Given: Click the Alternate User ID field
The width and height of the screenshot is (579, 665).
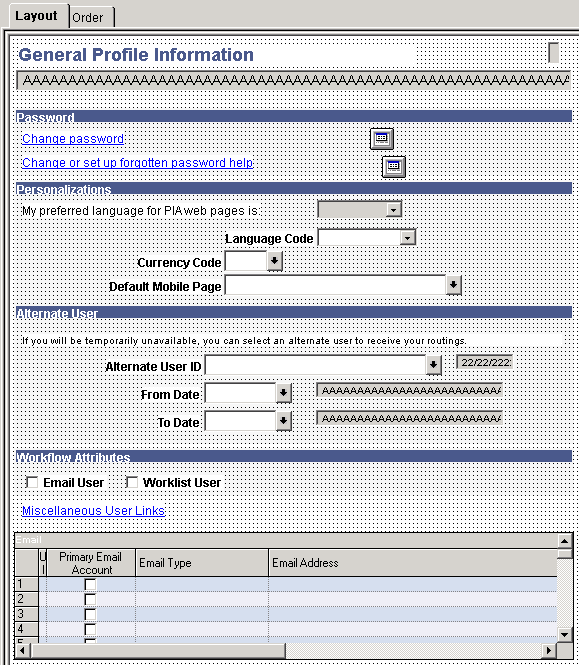Looking at the screenshot, I should [315, 365].
